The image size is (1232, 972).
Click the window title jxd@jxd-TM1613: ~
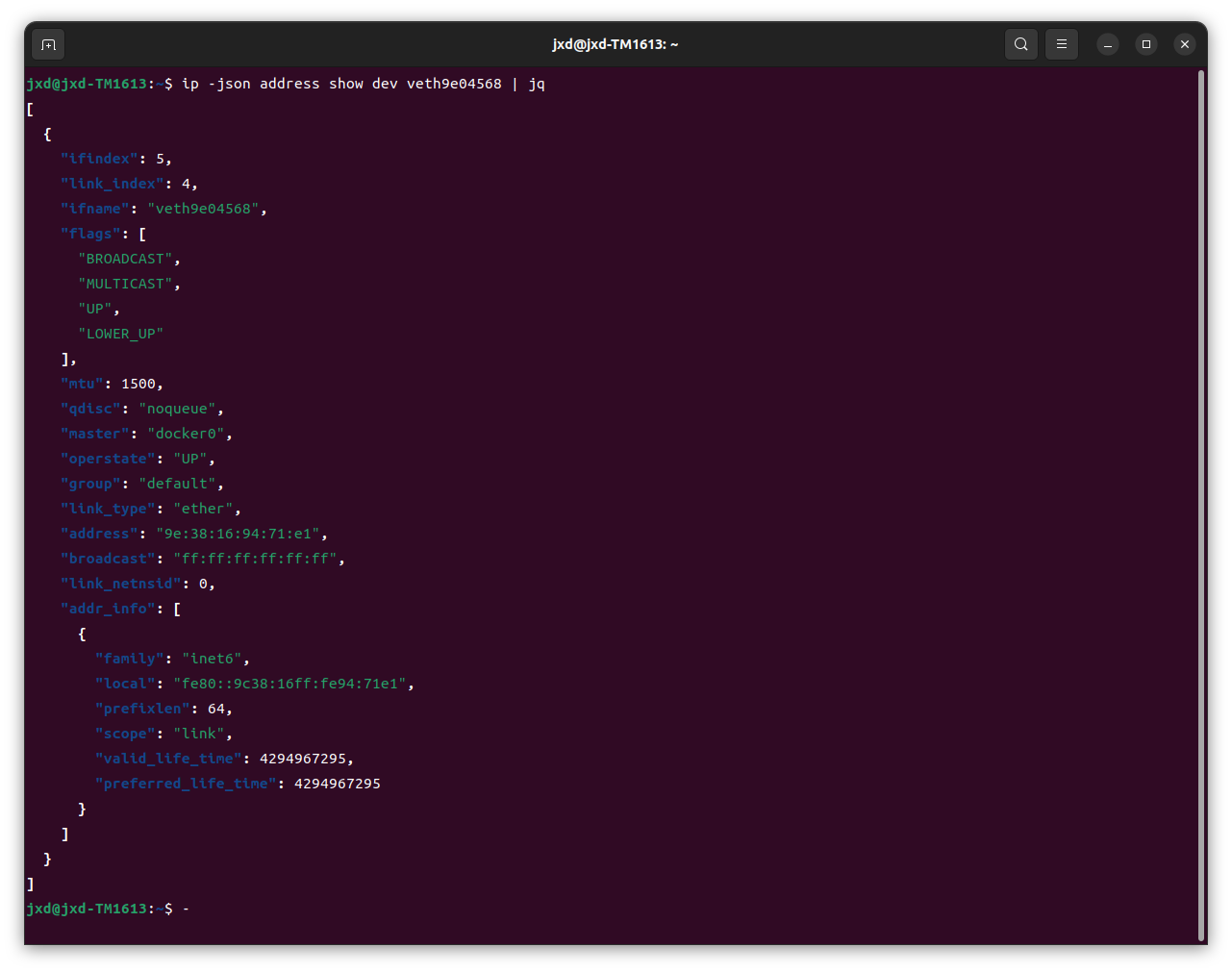616,44
